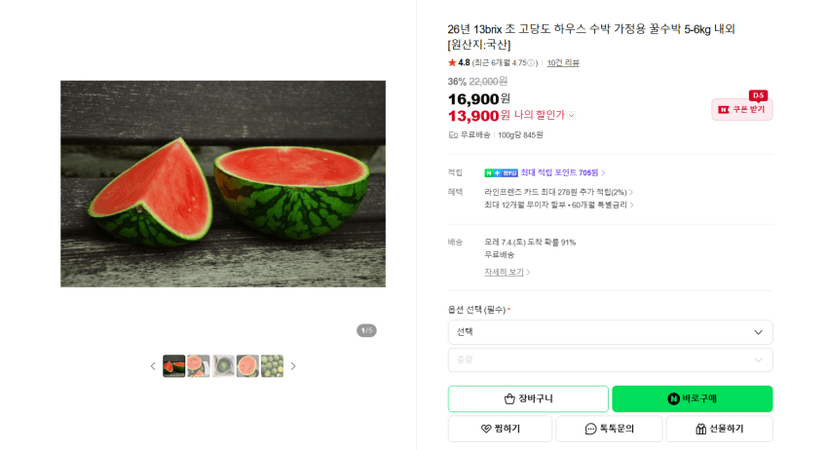Image resolution: width=828 pixels, height=450 pixels.
Task: Click the shopping basket icon on 장바구니
Action: pos(509,399)
